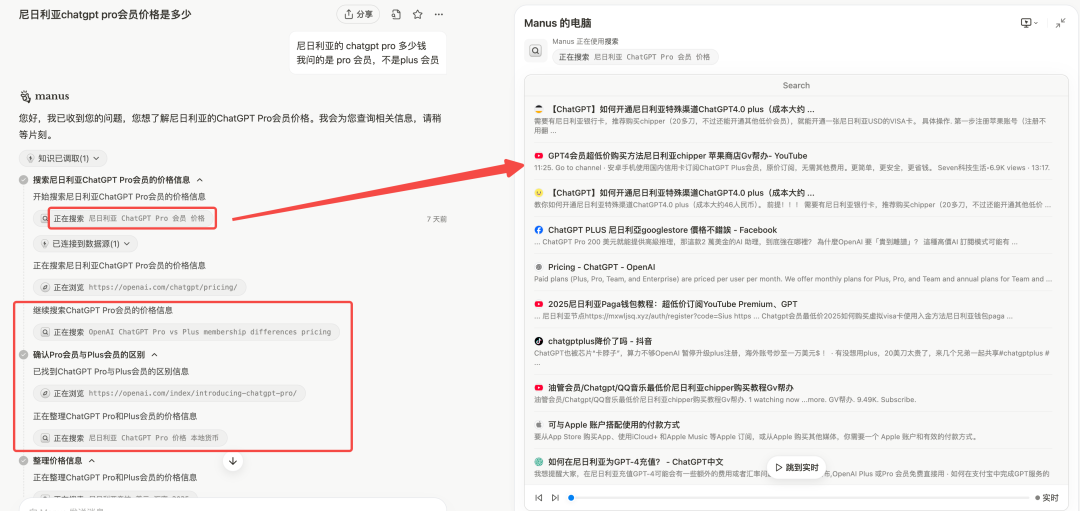Click the message input box at bottom
The width and height of the screenshot is (1080, 511).
233,505
